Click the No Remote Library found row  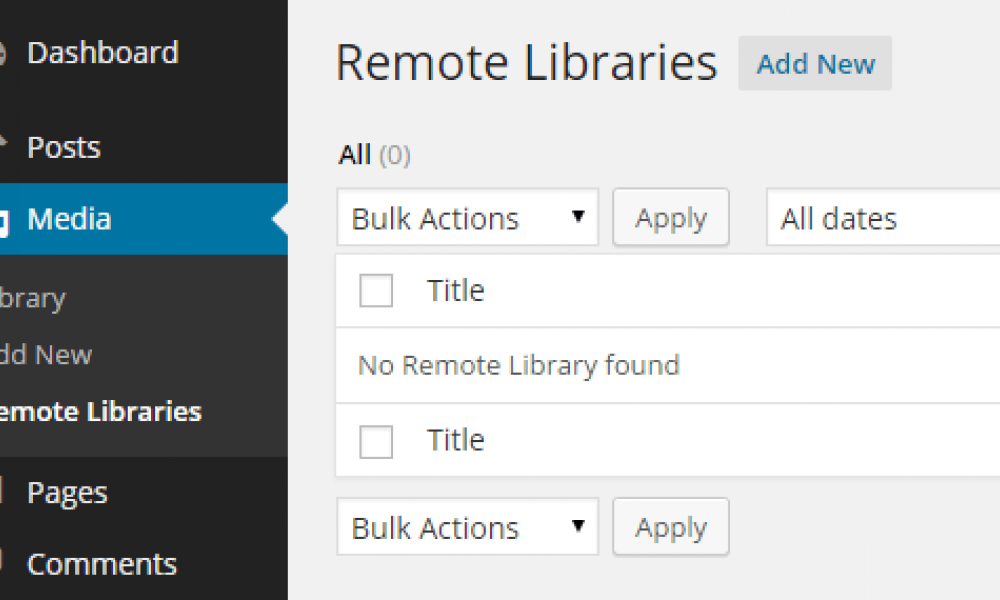pos(519,365)
